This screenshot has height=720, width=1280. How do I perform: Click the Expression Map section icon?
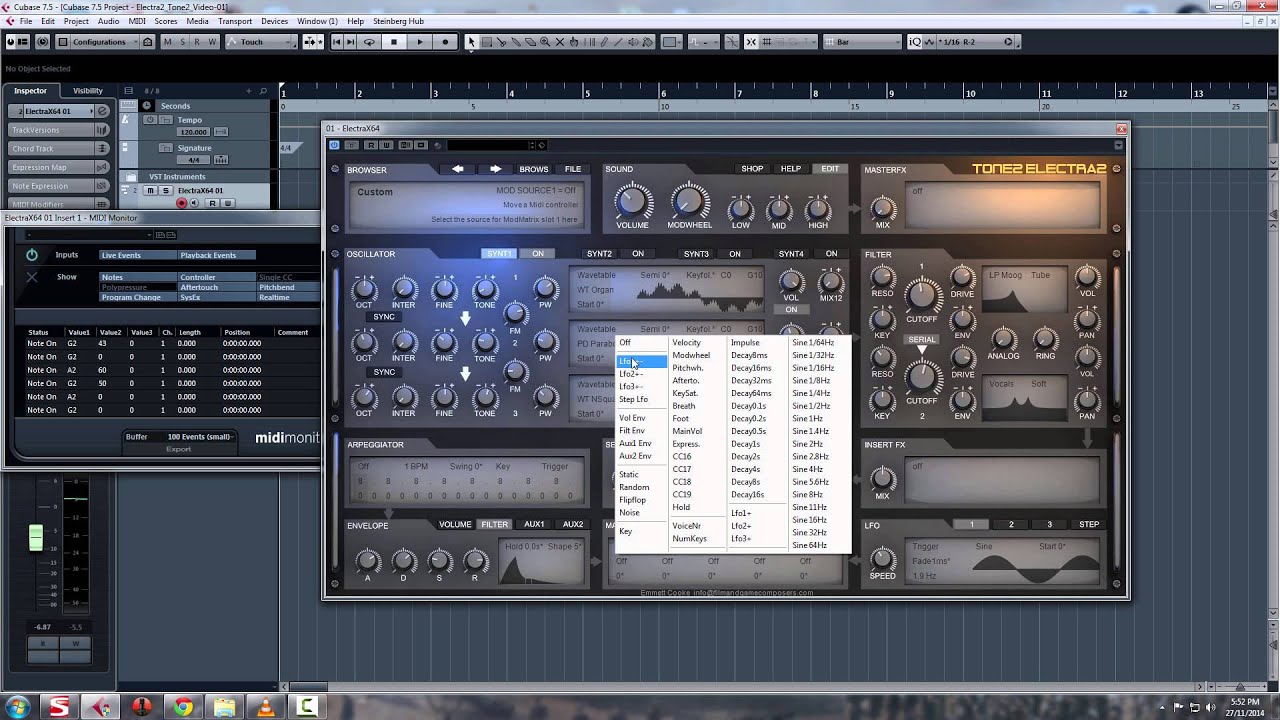point(102,167)
